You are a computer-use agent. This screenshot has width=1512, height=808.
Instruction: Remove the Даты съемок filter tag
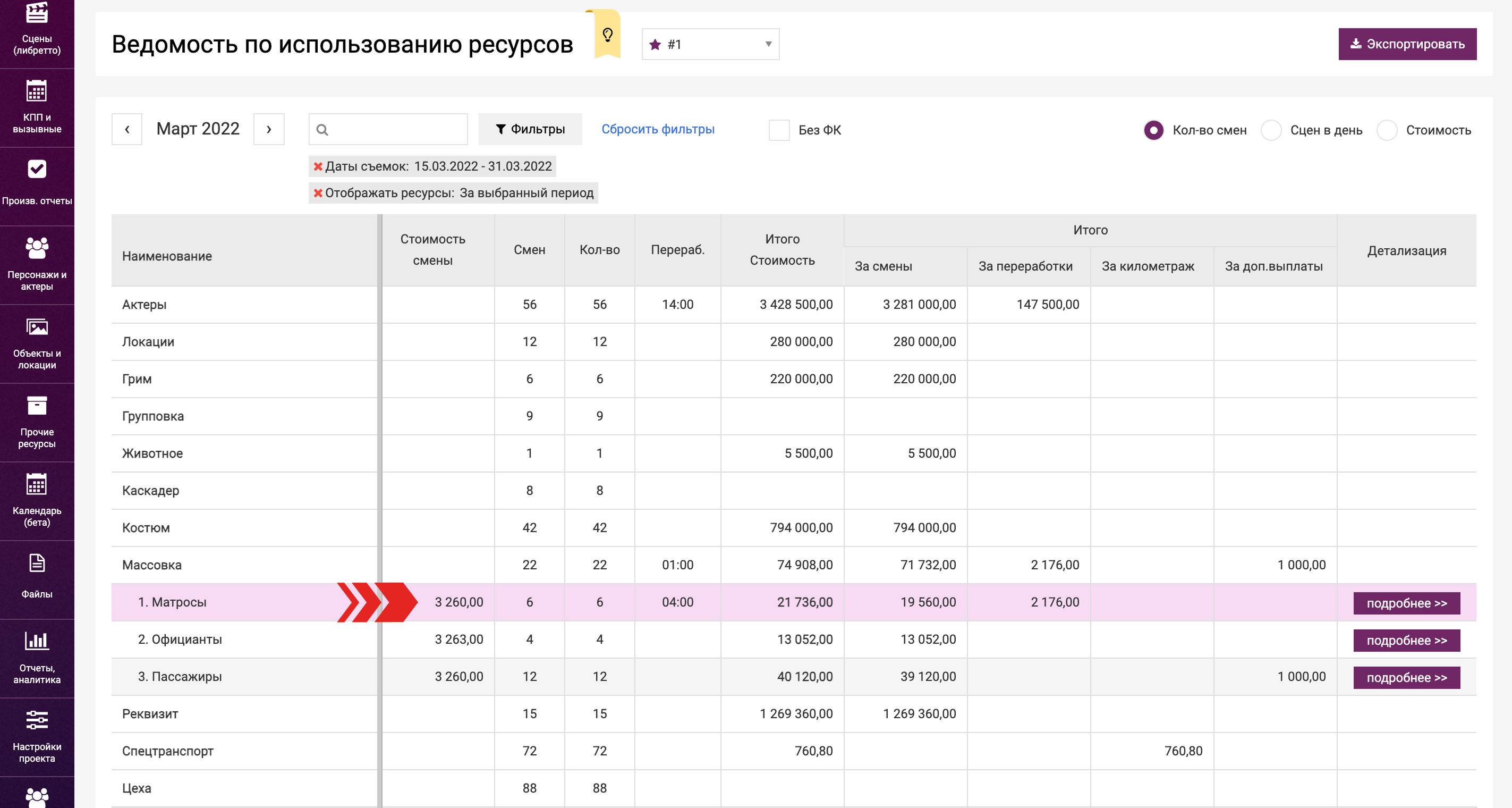(318, 167)
